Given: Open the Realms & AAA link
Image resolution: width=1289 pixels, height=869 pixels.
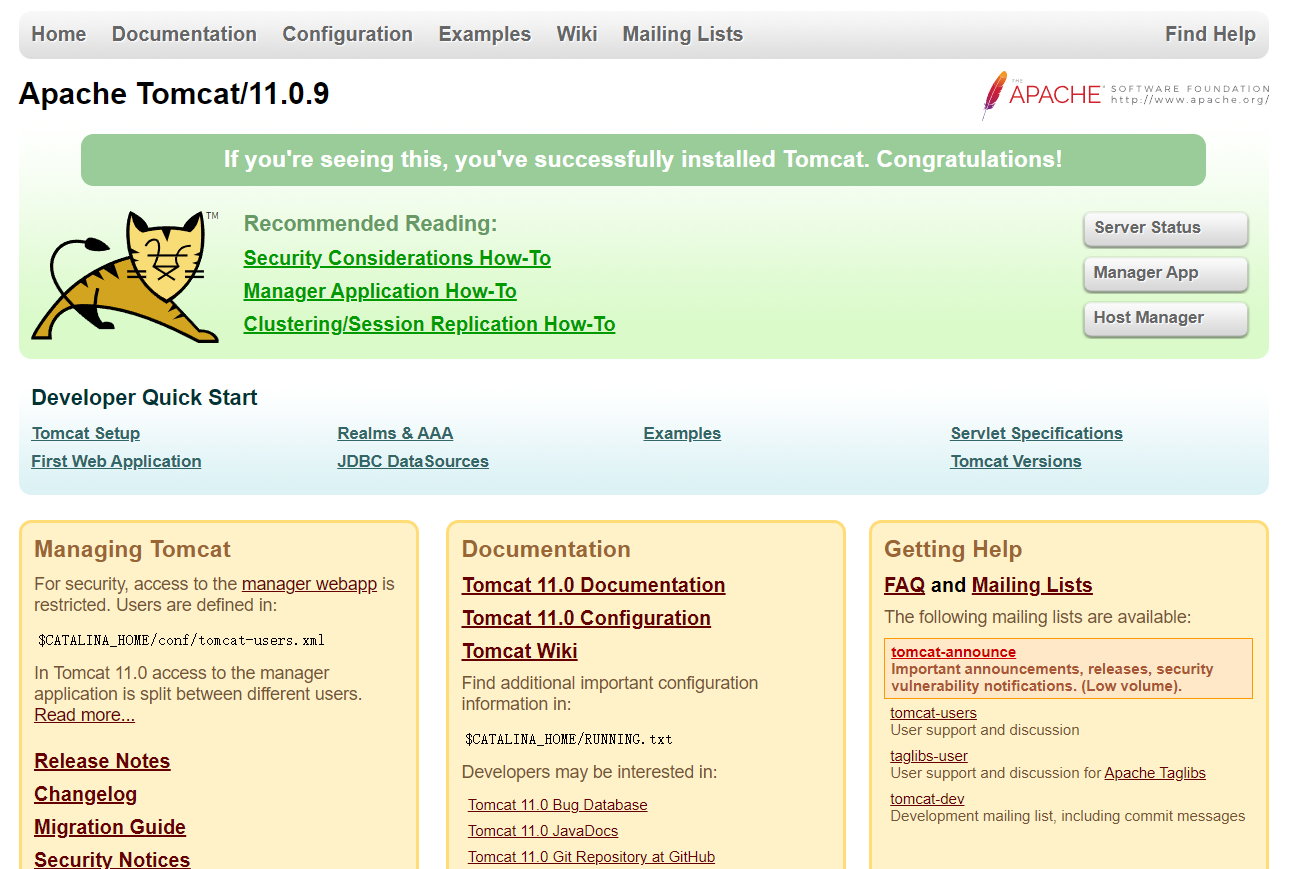Looking at the screenshot, I should pos(395,433).
